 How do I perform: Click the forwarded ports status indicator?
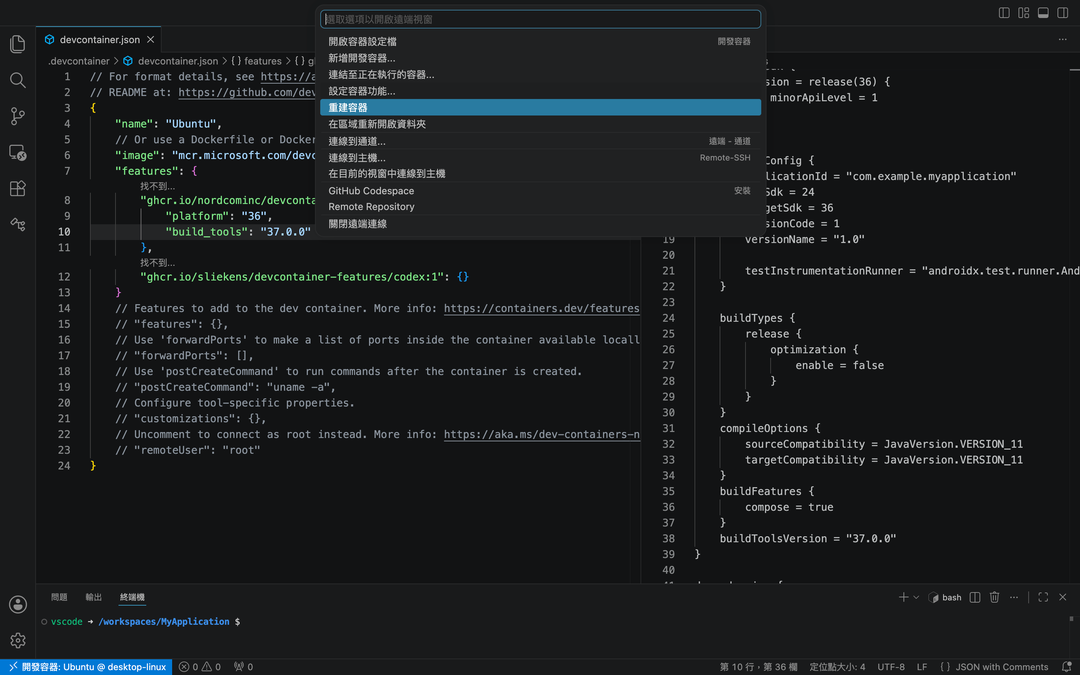pyautogui.click(x=243, y=667)
